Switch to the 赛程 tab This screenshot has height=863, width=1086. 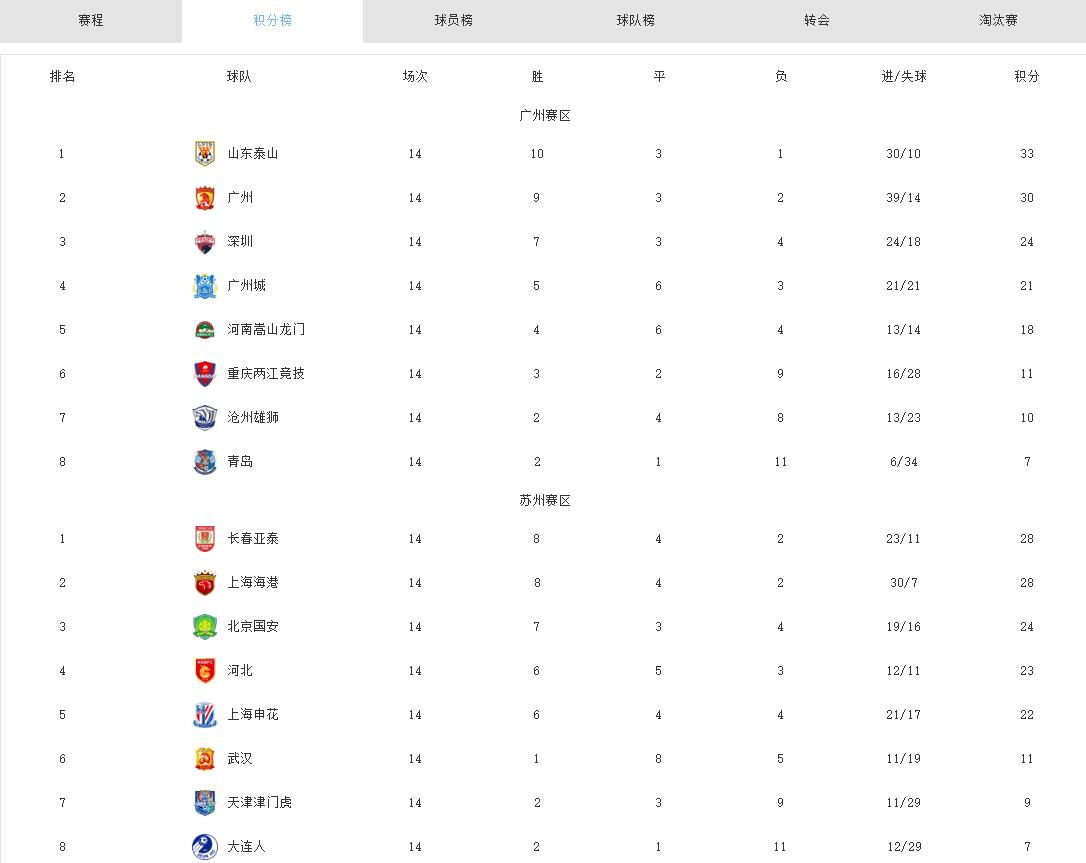pos(91,21)
